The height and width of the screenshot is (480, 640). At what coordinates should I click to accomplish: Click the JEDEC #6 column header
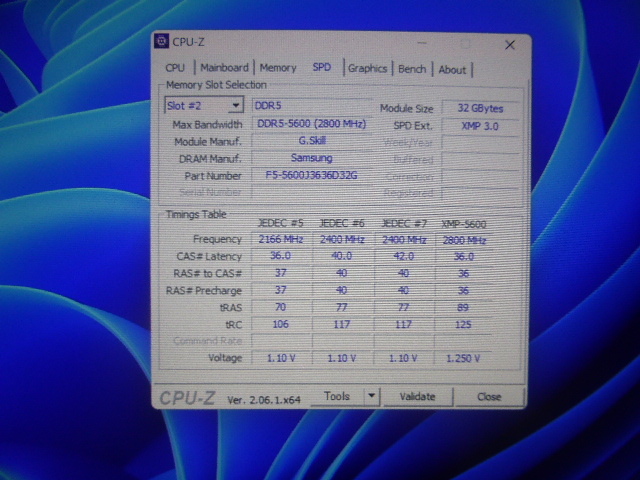[x=342, y=223]
